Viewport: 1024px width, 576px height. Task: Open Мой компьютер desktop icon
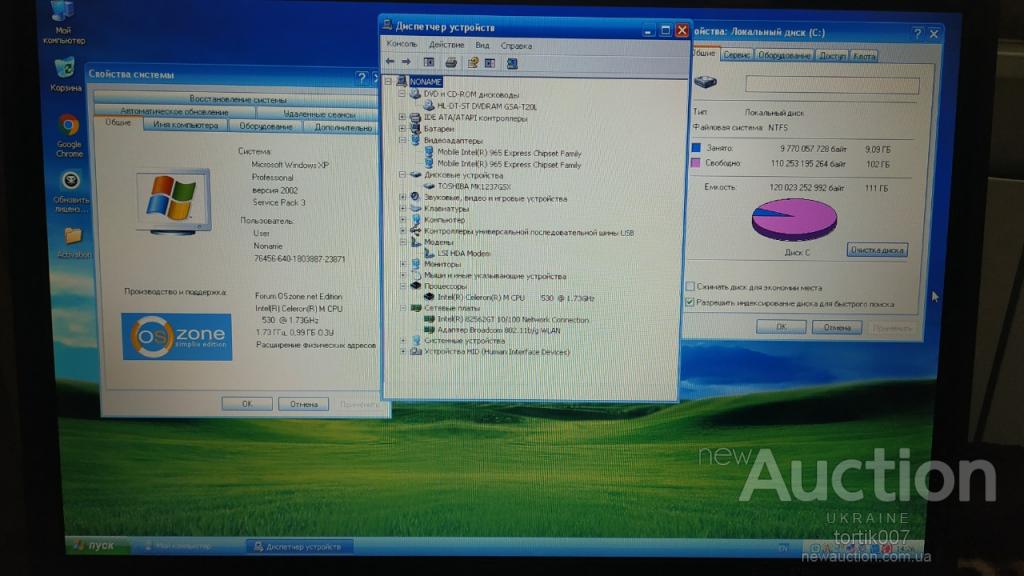pyautogui.click(x=63, y=22)
